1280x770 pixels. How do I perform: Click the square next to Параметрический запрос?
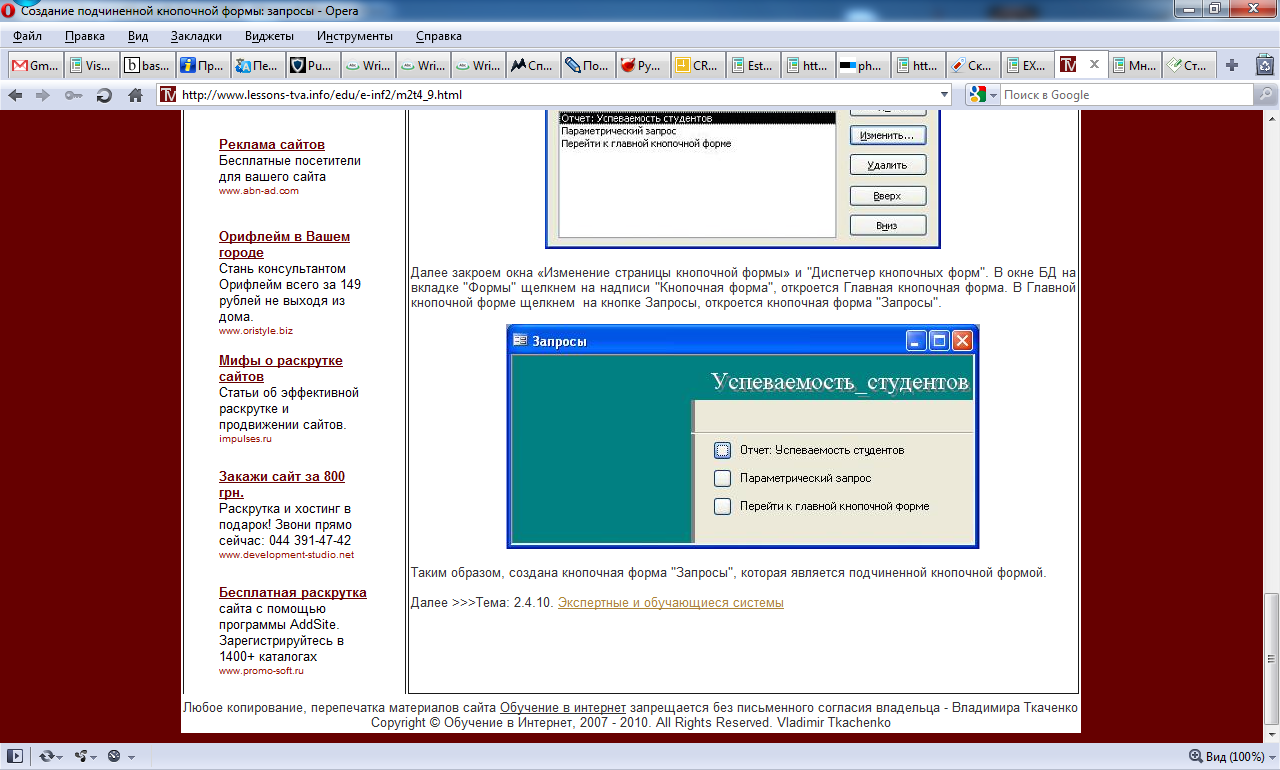click(723, 478)
